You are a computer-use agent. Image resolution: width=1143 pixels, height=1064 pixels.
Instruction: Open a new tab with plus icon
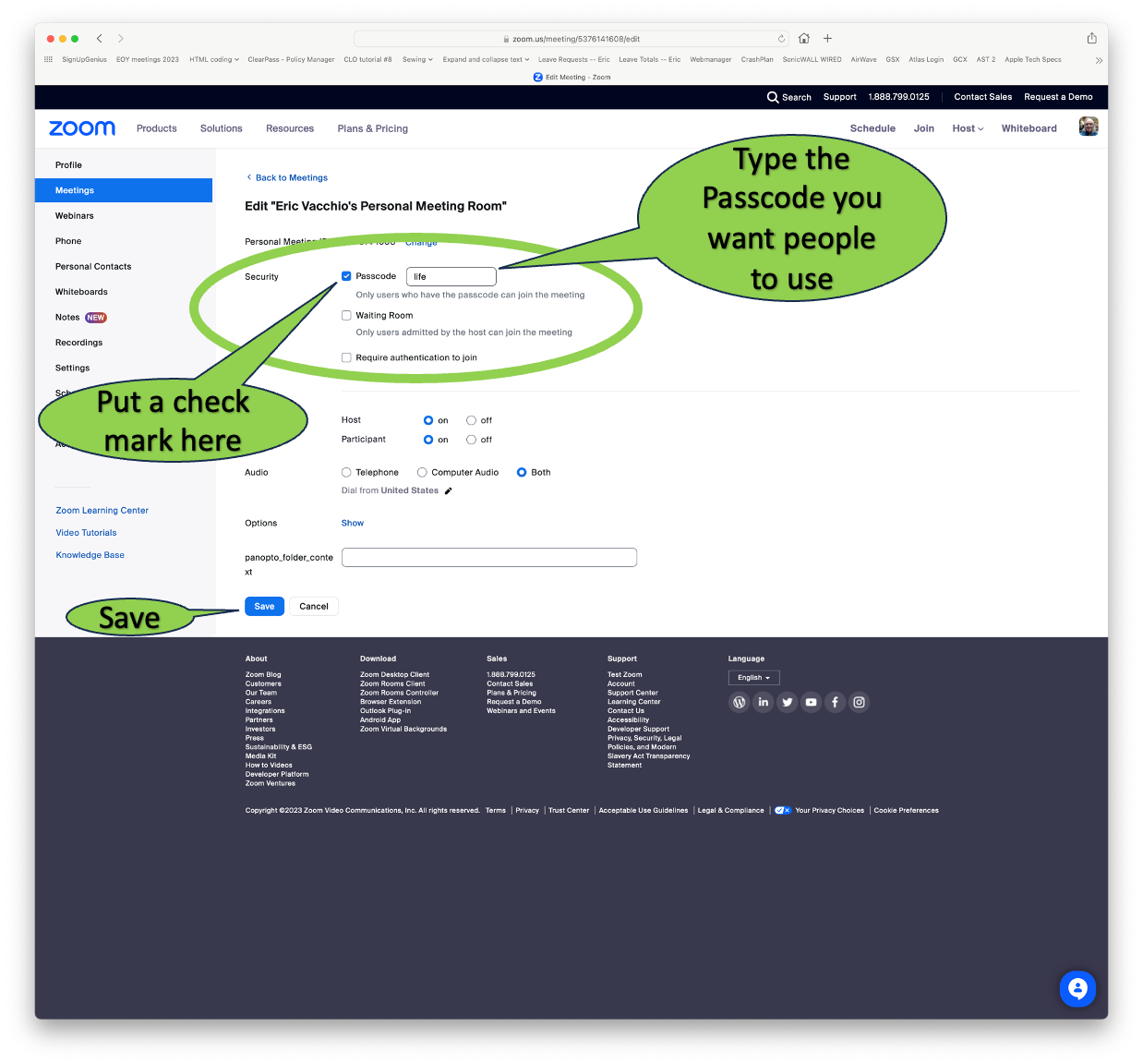pos(828,39)
